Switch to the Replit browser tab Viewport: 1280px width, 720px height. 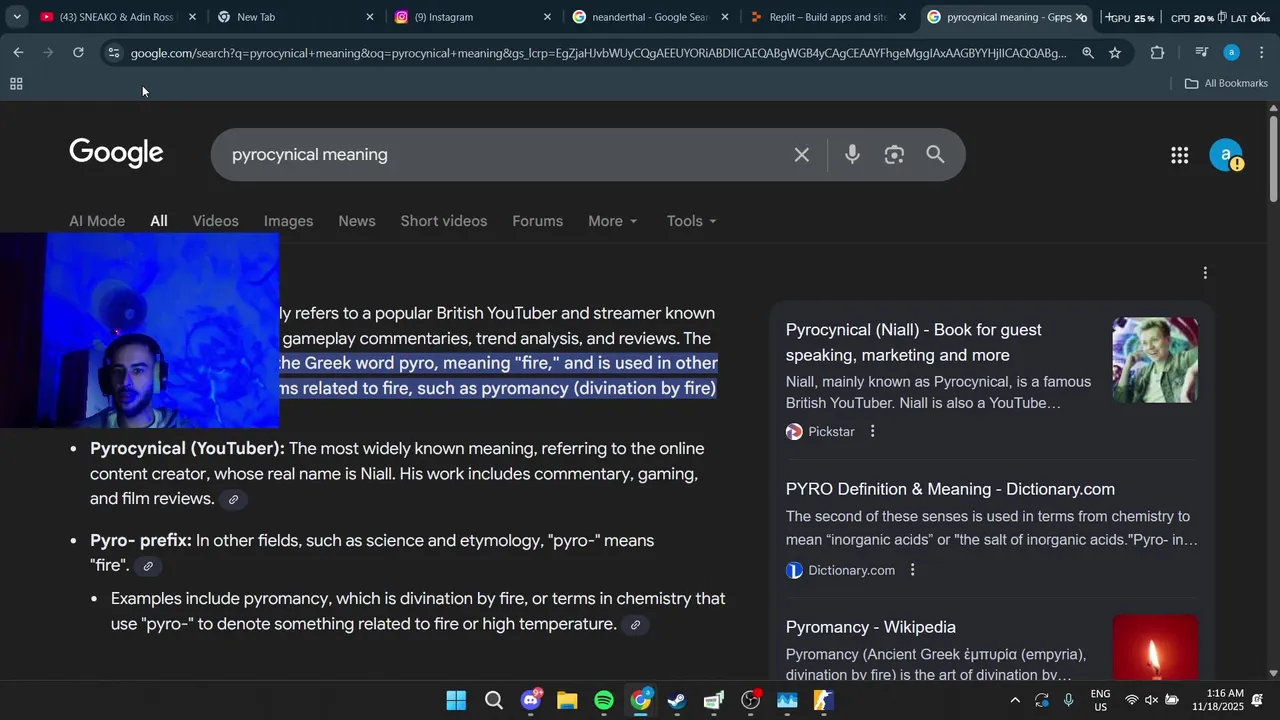click(828, 17)
